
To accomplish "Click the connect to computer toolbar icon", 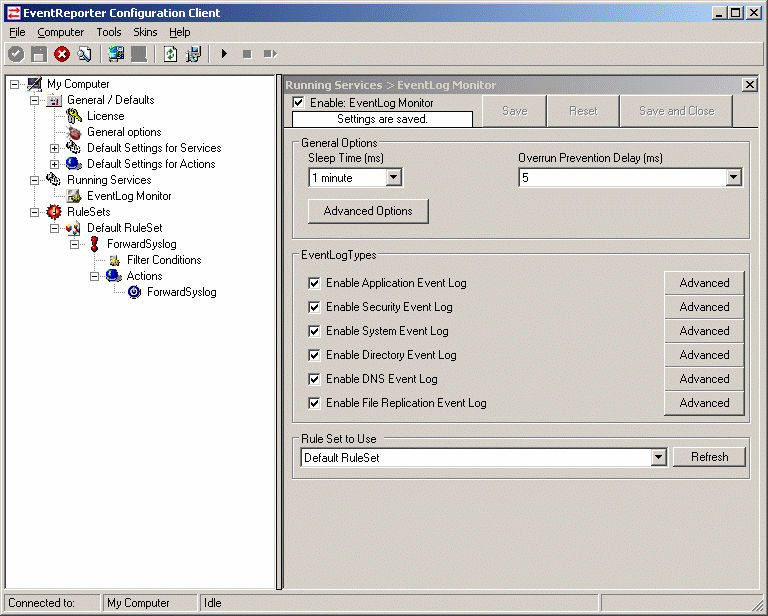I will [x=116, y=54].
